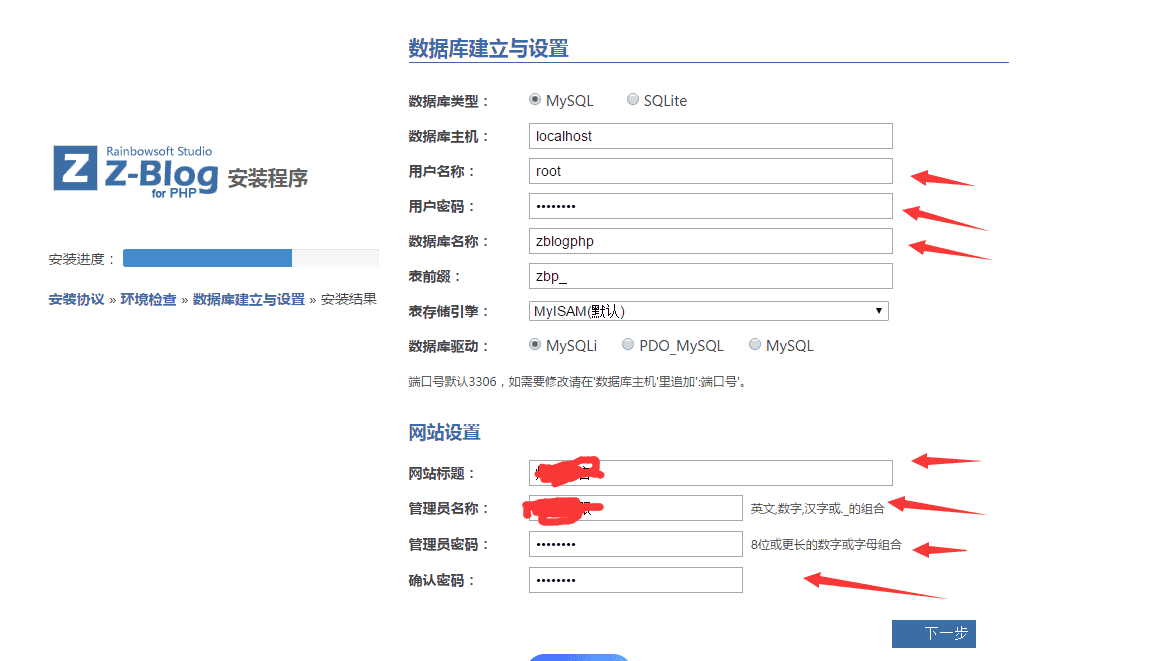The image size is (1157, 661).
Task: Select the 数据库主机 localhost input field
Action: (x=710, y=135)
